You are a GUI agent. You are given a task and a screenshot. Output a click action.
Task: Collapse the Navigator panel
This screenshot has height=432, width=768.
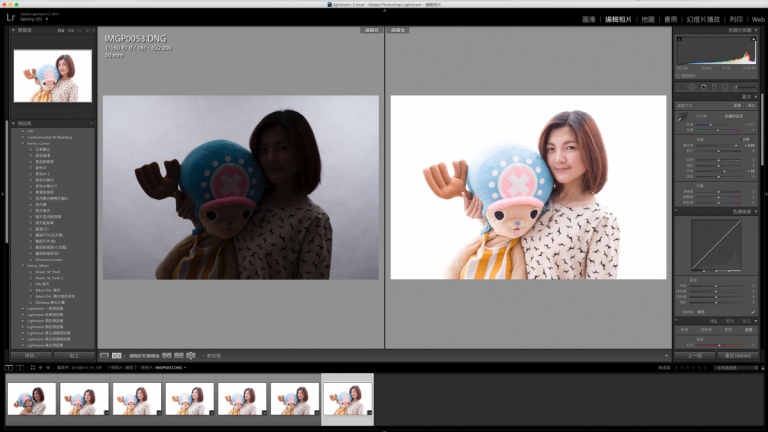15,30
